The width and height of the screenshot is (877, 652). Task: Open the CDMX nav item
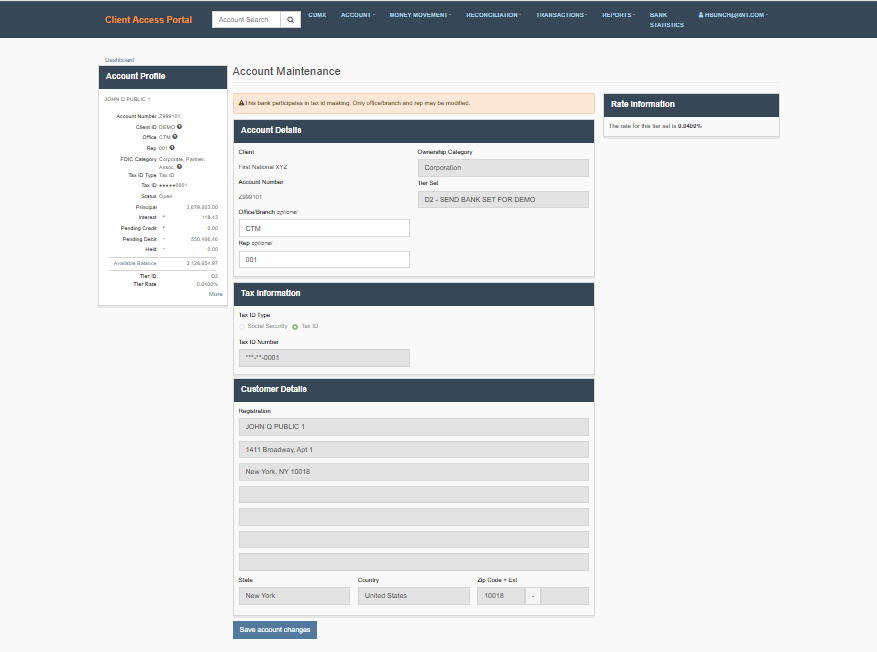tap(317, 15)
